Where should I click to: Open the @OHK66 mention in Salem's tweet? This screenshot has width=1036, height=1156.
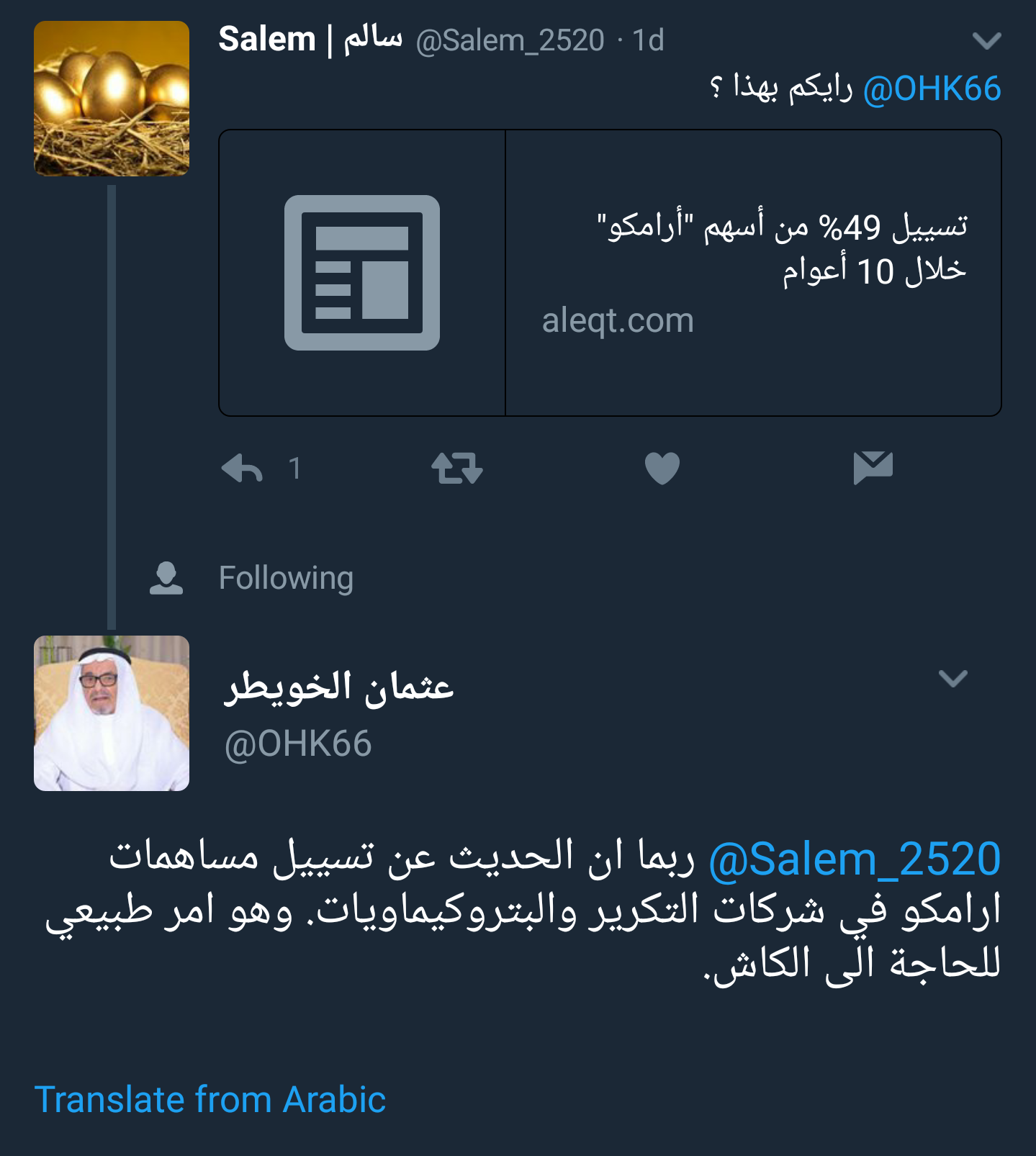(932, 89)
